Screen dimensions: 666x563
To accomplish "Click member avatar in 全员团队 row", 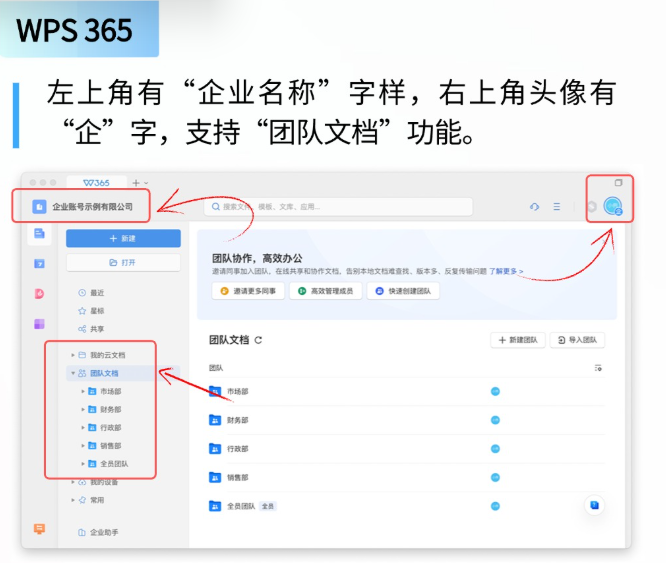I will 495,506.
